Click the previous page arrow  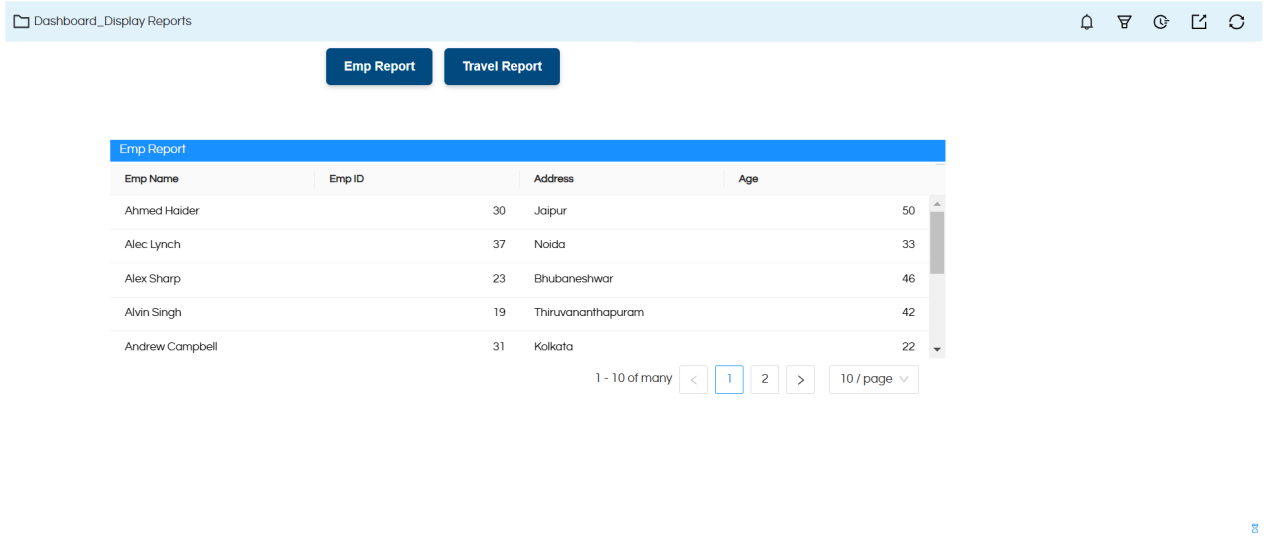tap(693, 379)
